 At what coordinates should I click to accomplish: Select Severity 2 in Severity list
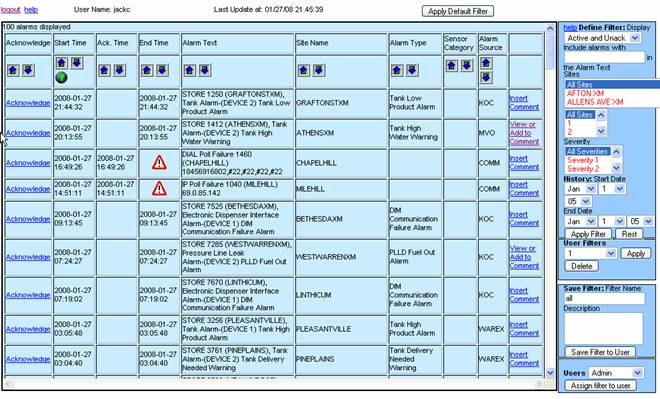[x=583, y=168]
